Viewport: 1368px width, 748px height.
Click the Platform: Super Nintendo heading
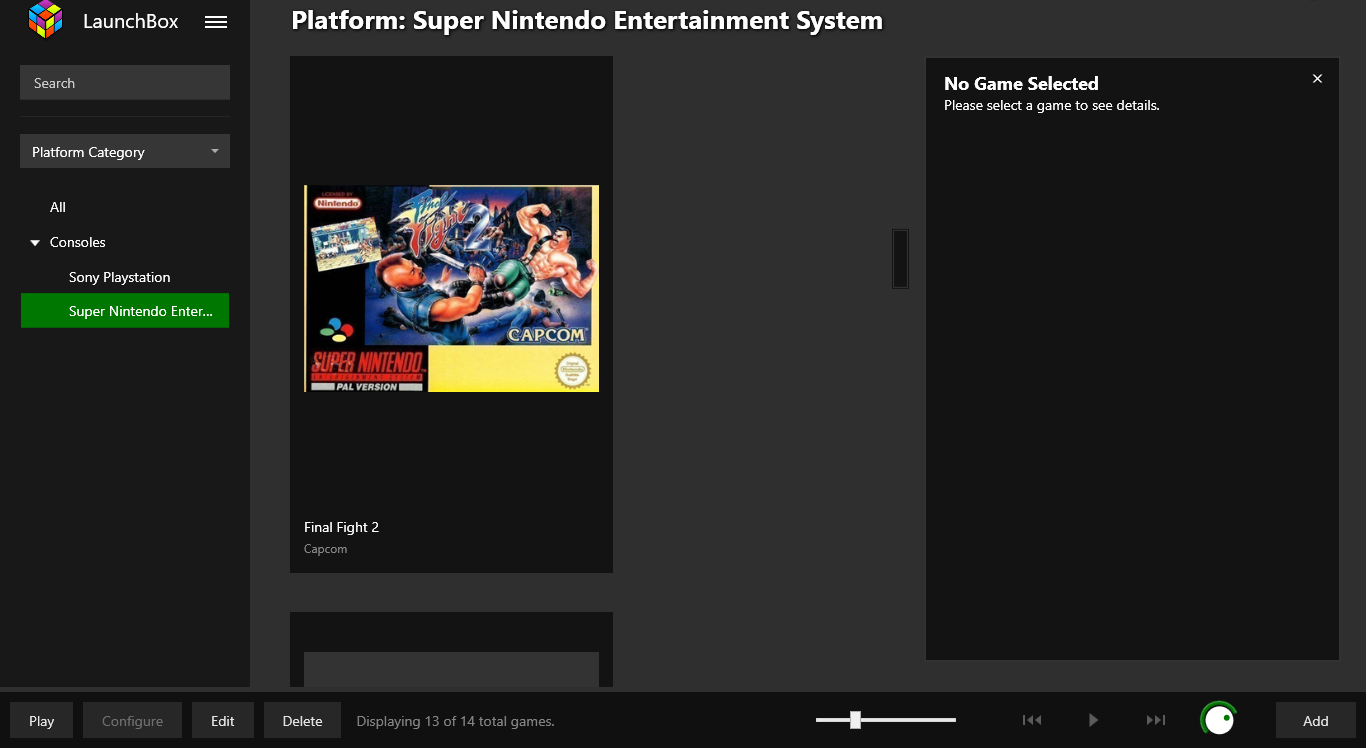587,20
